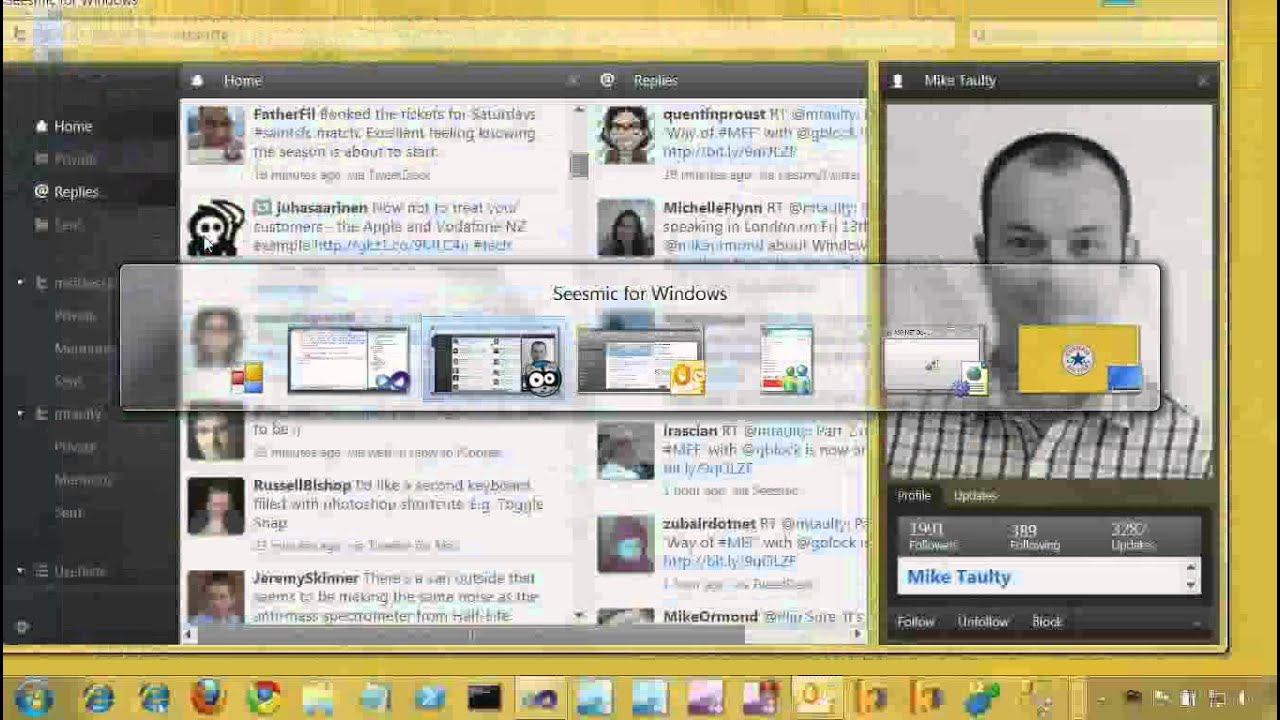
Task: Click the quentinproust username in Replies
Action: coord(714,114)
